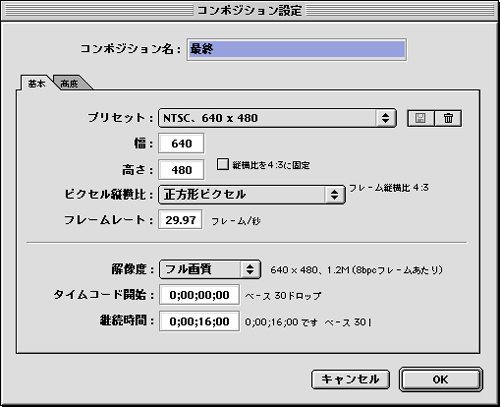Enable the lock aspect ratio to 4:3 checkbox

[223, 164]
